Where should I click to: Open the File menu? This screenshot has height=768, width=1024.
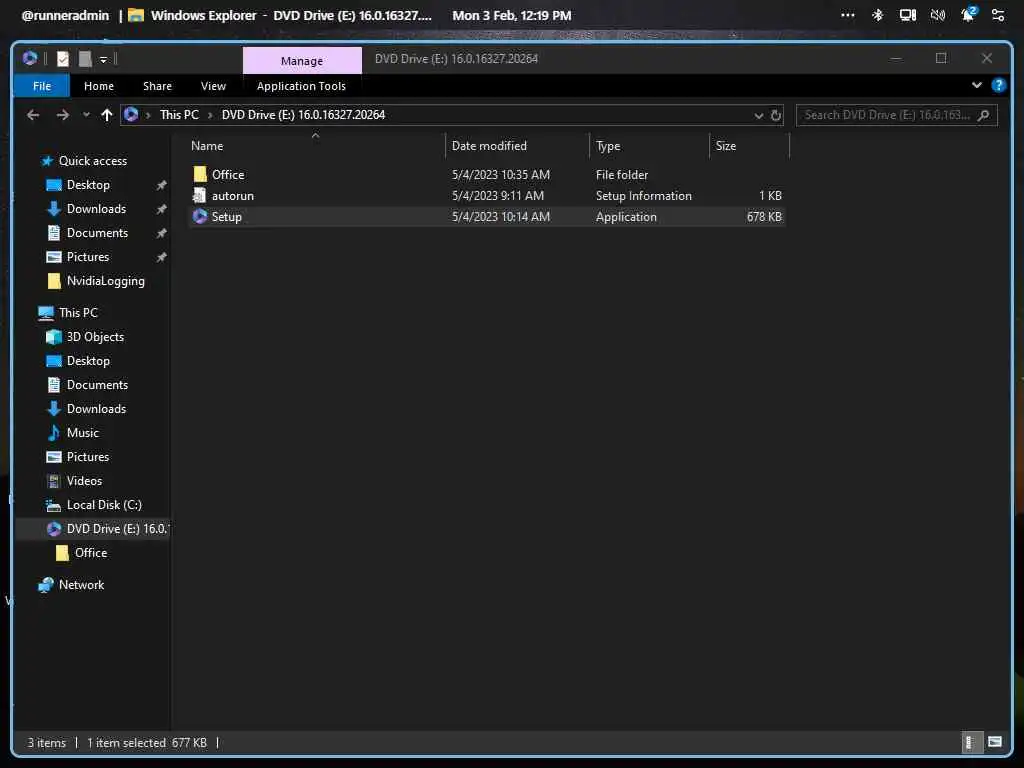pyautogui.click(x=42, y=86)
